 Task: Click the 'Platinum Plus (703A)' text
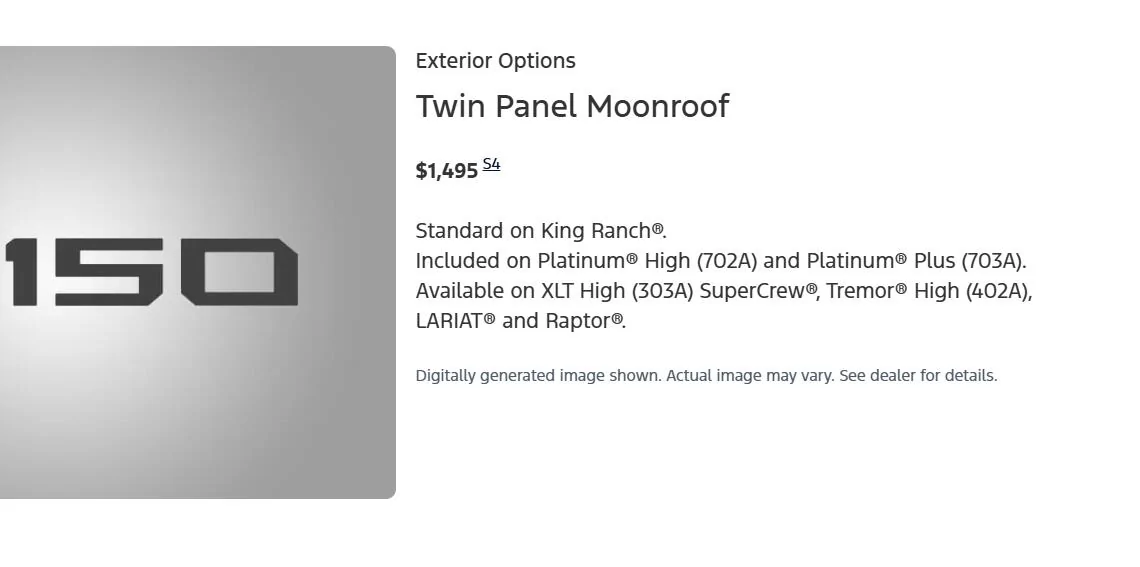pos(915,261)
